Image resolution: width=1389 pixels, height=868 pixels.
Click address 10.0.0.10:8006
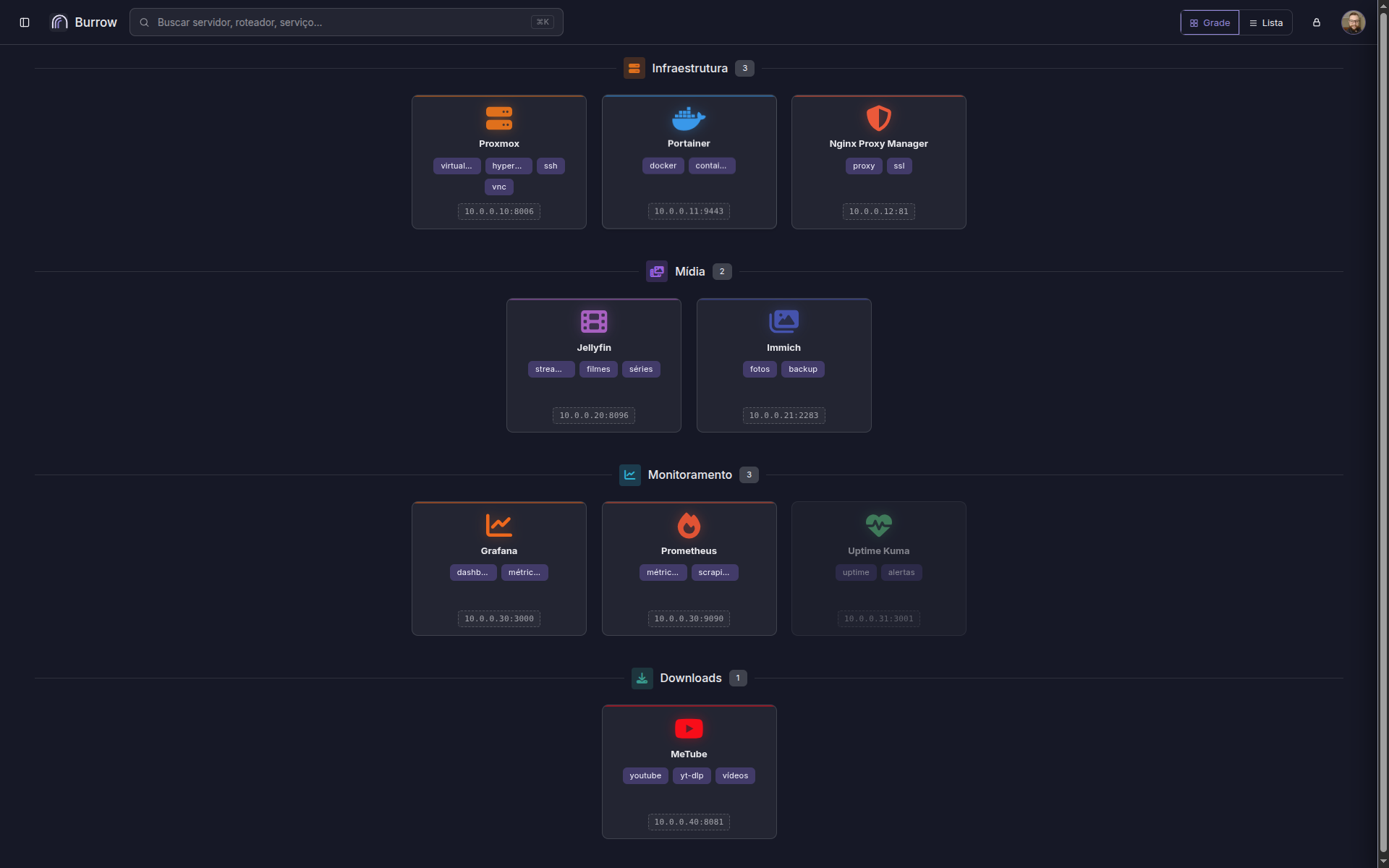click(x=499, y=212)
